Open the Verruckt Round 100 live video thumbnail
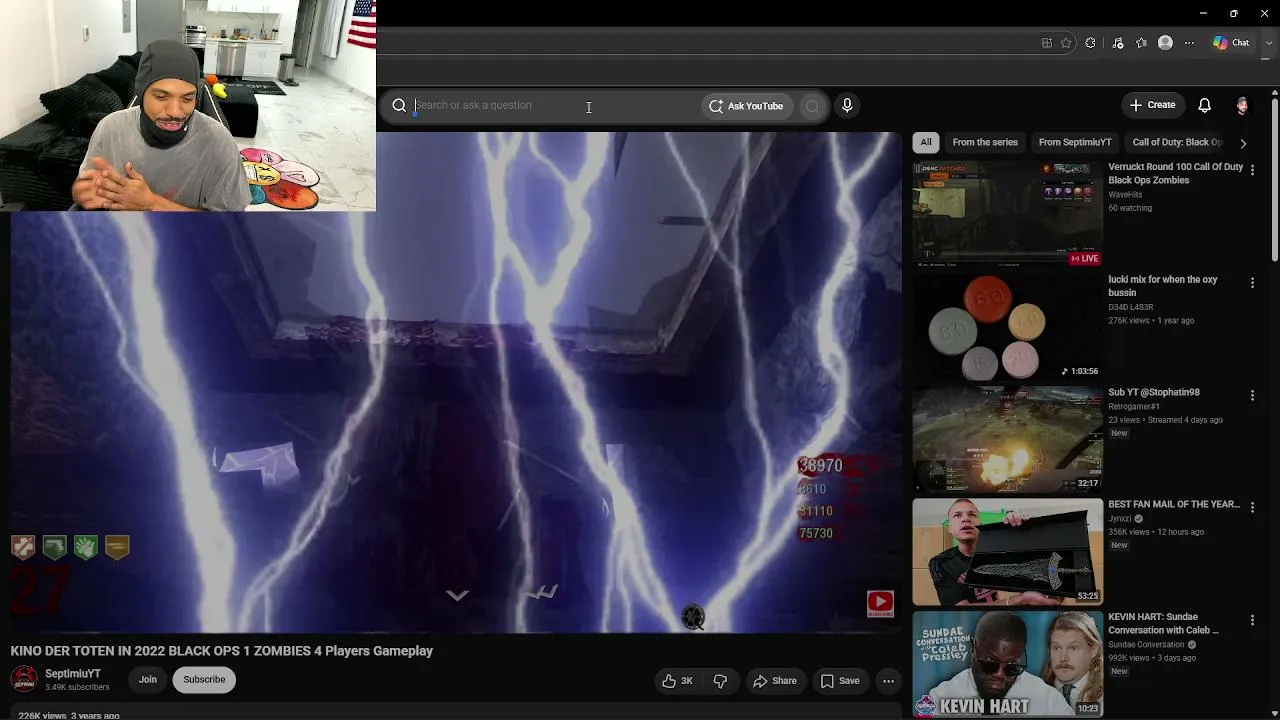The height and width of the screenshot is (720, 1280). click(x=1007, y=214)
